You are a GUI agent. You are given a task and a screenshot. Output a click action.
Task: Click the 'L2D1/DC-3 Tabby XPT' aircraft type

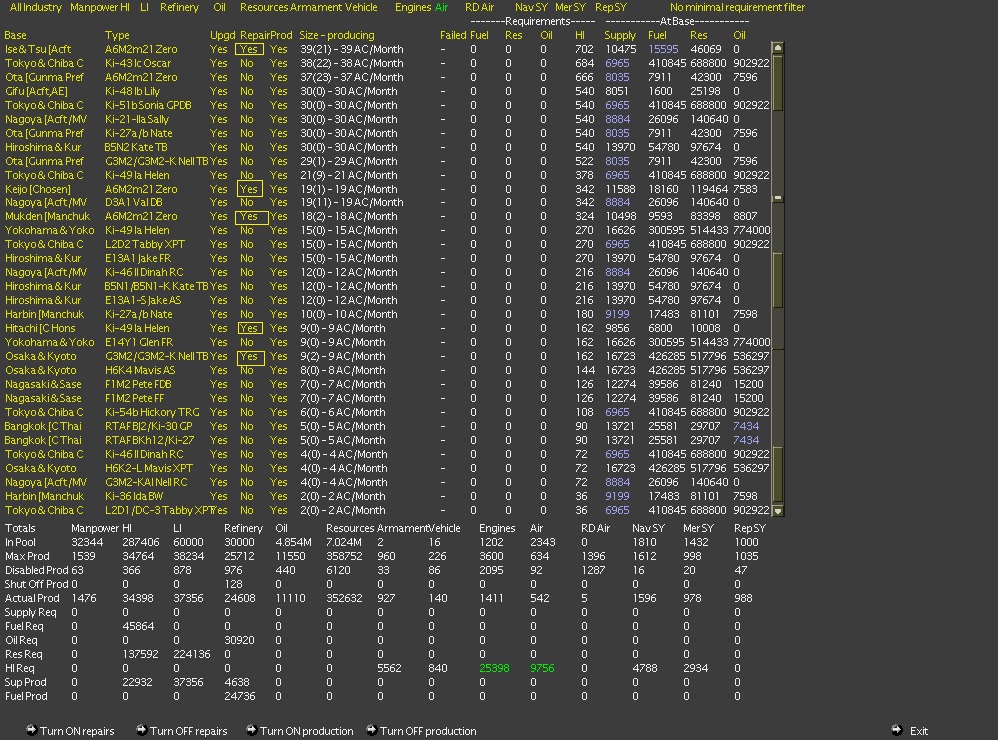point(157,510)
